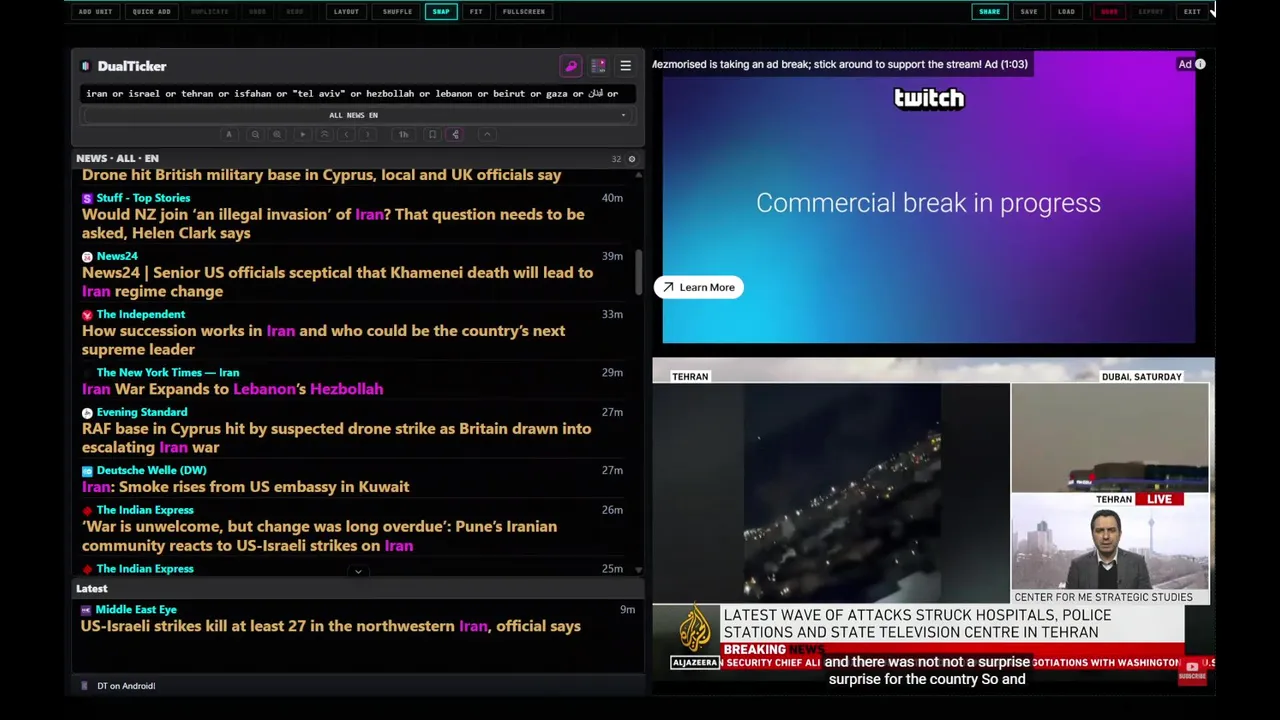1280x720 pixels.
Task: Click the Evening Standard source icon
Action: pos(87,412)
